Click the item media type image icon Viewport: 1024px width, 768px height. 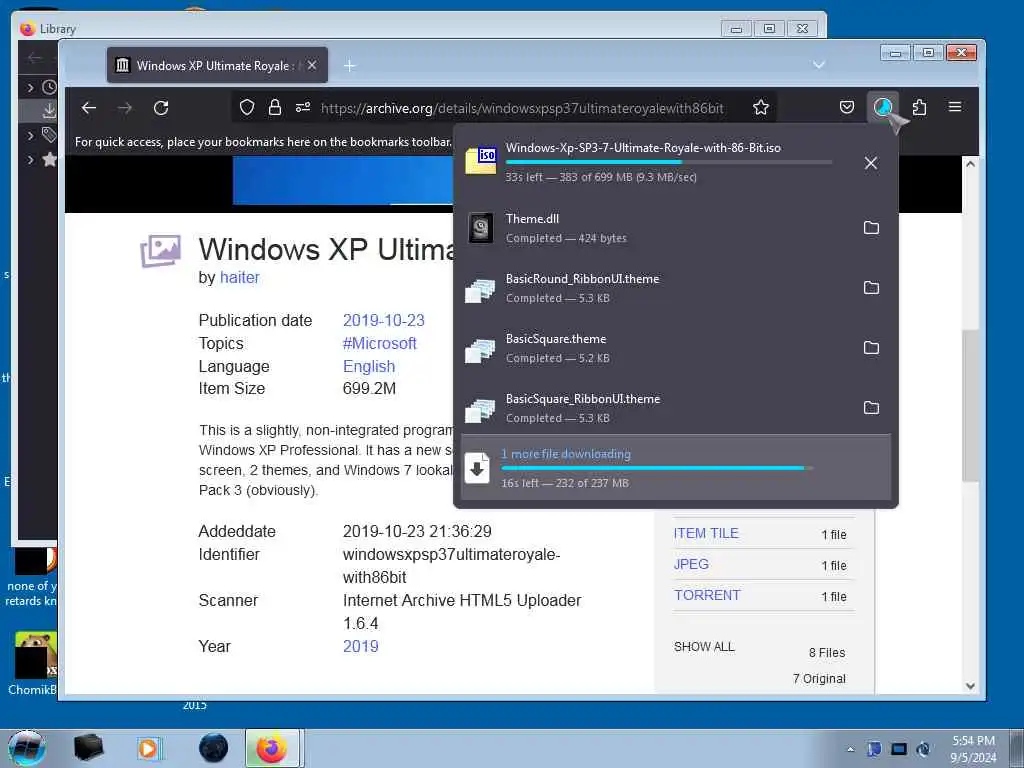(161, 251)
